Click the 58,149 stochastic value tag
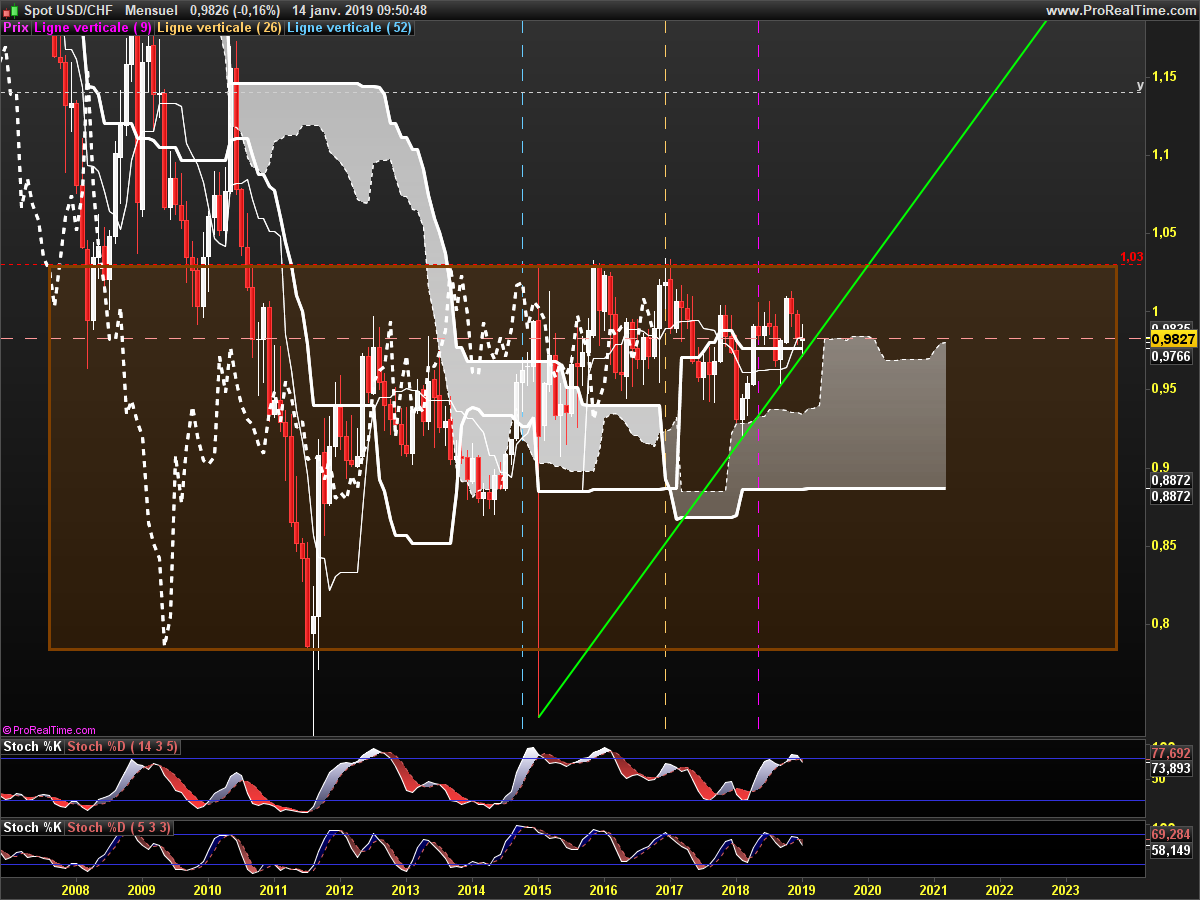1200x900 pixels. coord(1170,850)
